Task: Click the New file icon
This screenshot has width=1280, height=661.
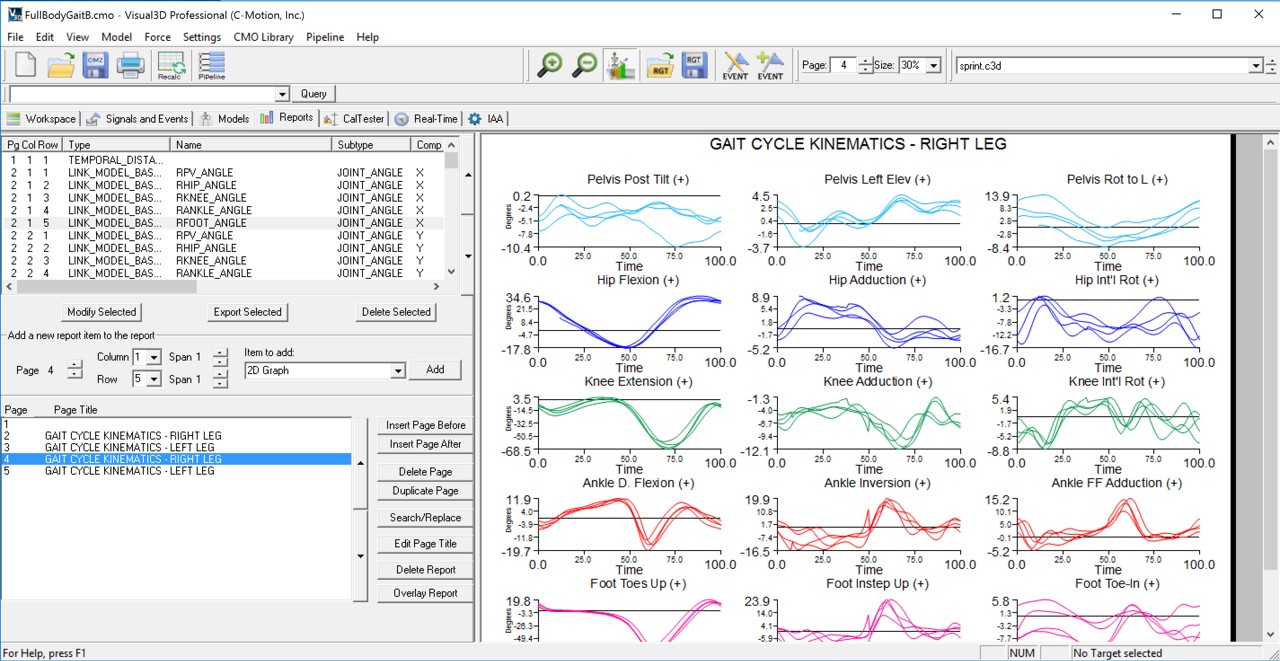Action: point(25,65)
